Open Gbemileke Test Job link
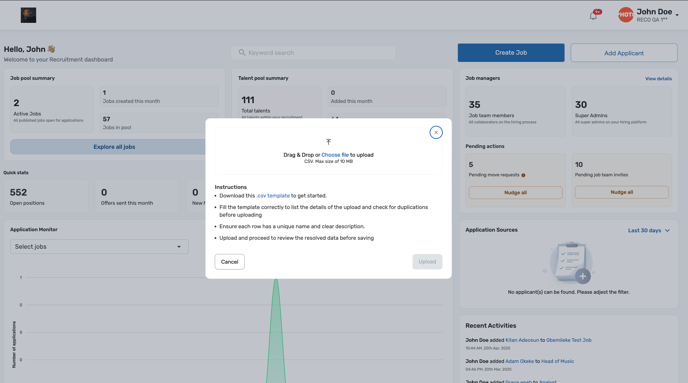The image size is (688, 383). point(569,340)
